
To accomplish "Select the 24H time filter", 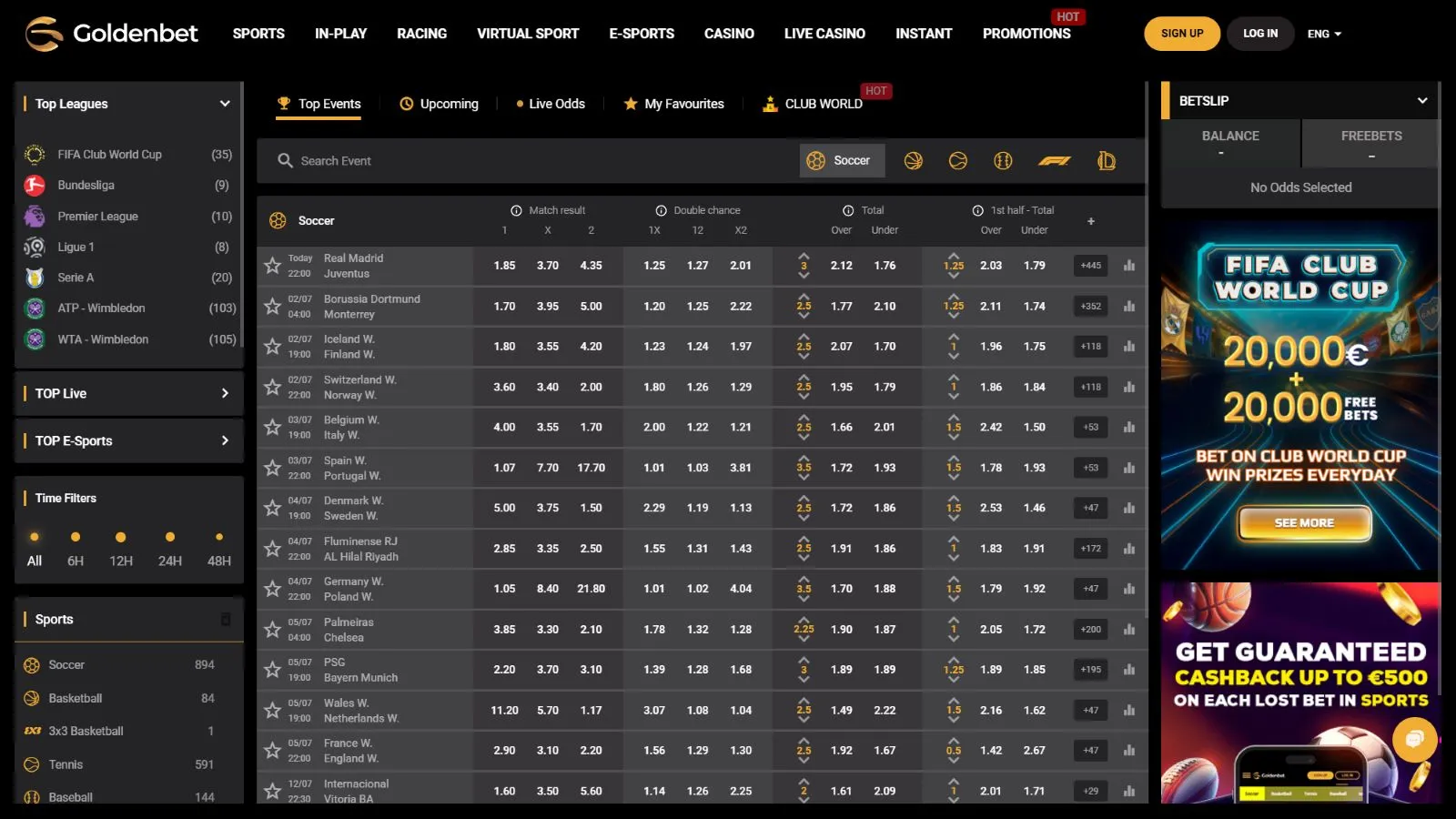I will click(x=169, y=550).
